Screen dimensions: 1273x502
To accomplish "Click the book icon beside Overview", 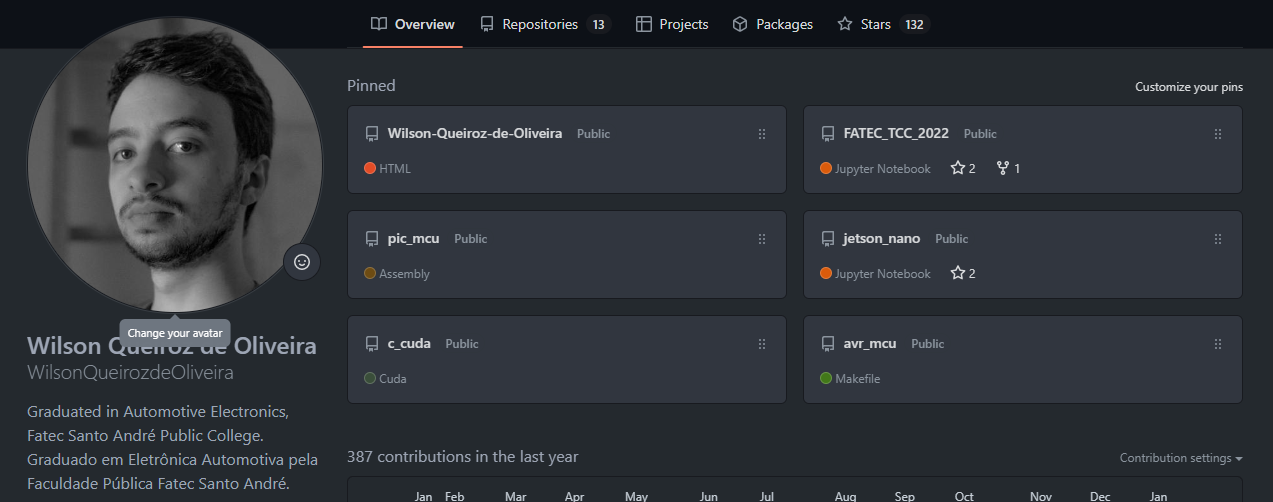I will [379, 24].
